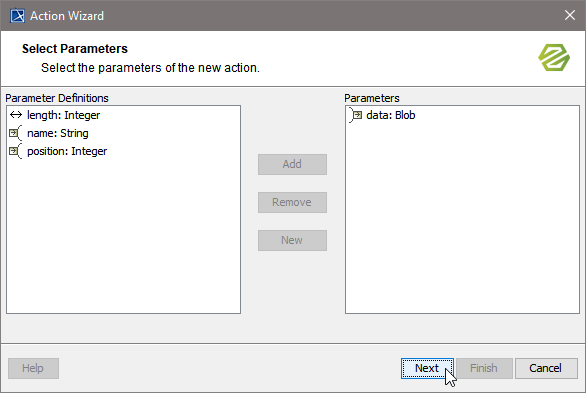Viewport: 586px width, 393px height.
Task: Close the Action Wizard window
Action: click(x=570, y=15)
